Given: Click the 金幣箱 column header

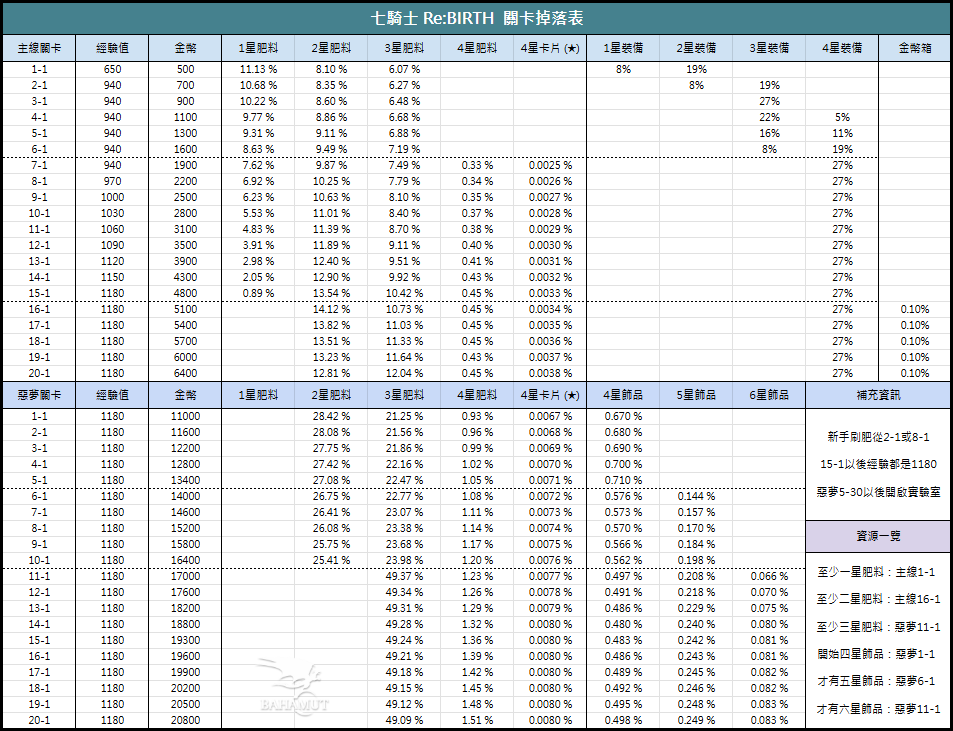Looking at the screenshot, I should coord(915,48).
